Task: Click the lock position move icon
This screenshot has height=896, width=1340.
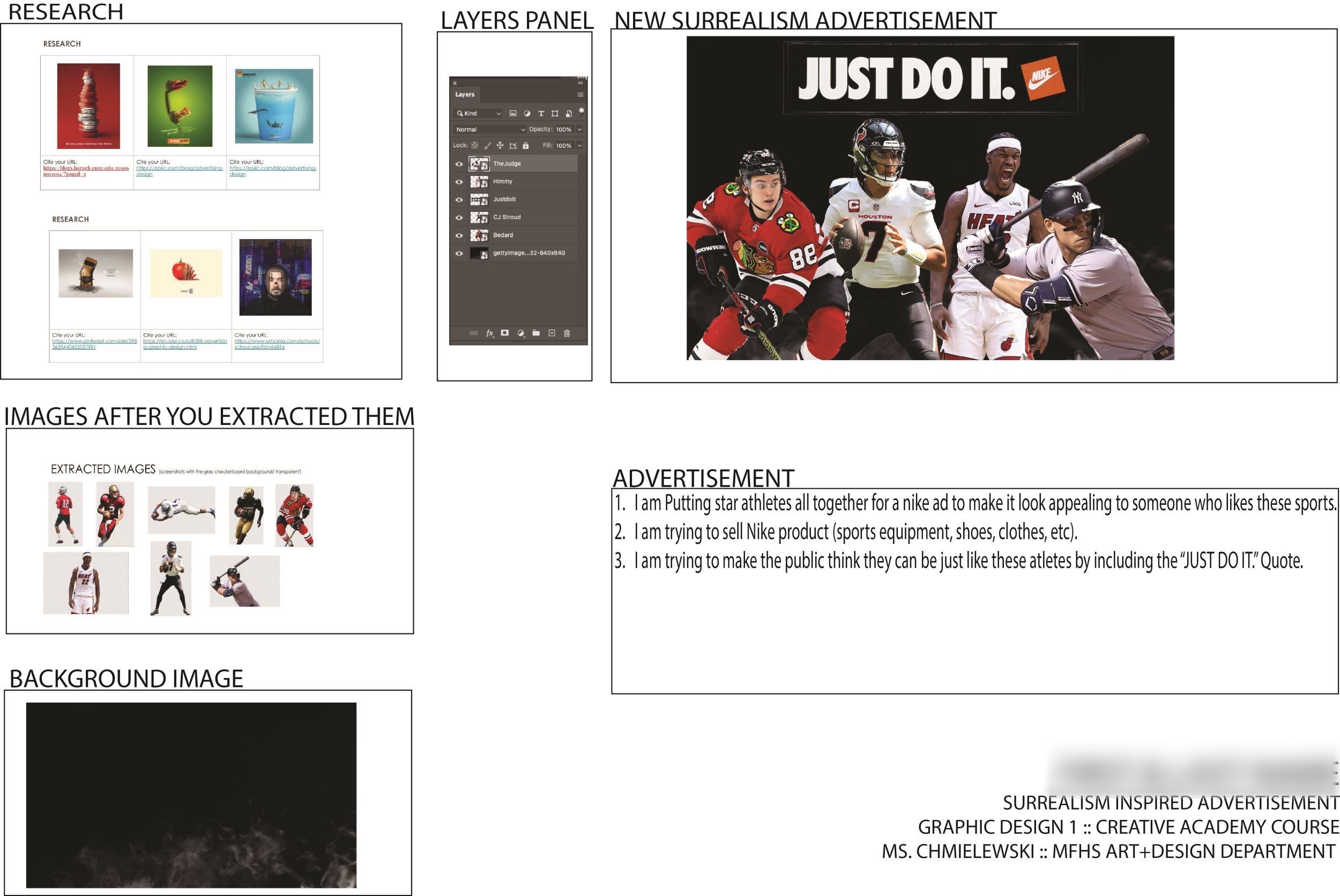Action: coord(500,146)
